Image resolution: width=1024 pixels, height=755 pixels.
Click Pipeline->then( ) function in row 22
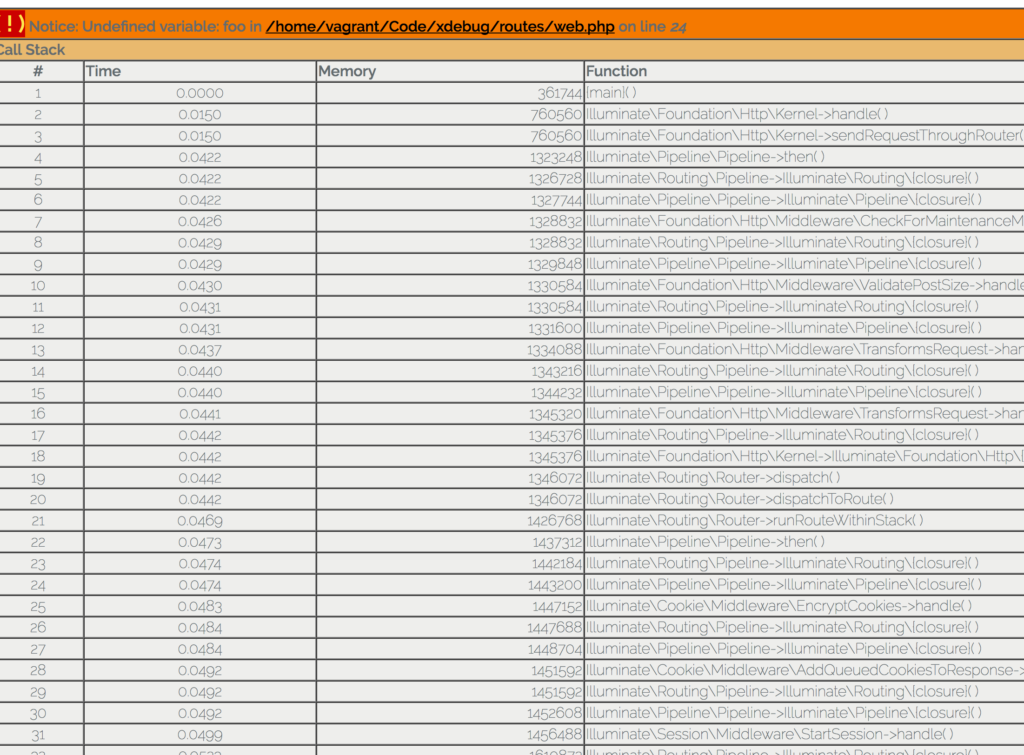coord(705,541)
